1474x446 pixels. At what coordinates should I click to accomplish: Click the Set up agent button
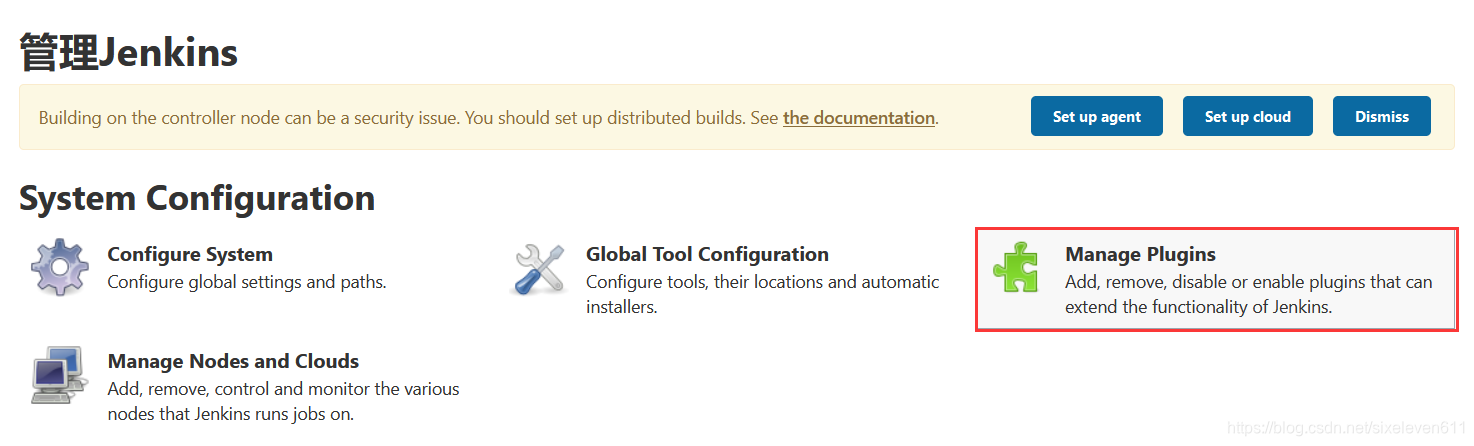[1097, 116]
